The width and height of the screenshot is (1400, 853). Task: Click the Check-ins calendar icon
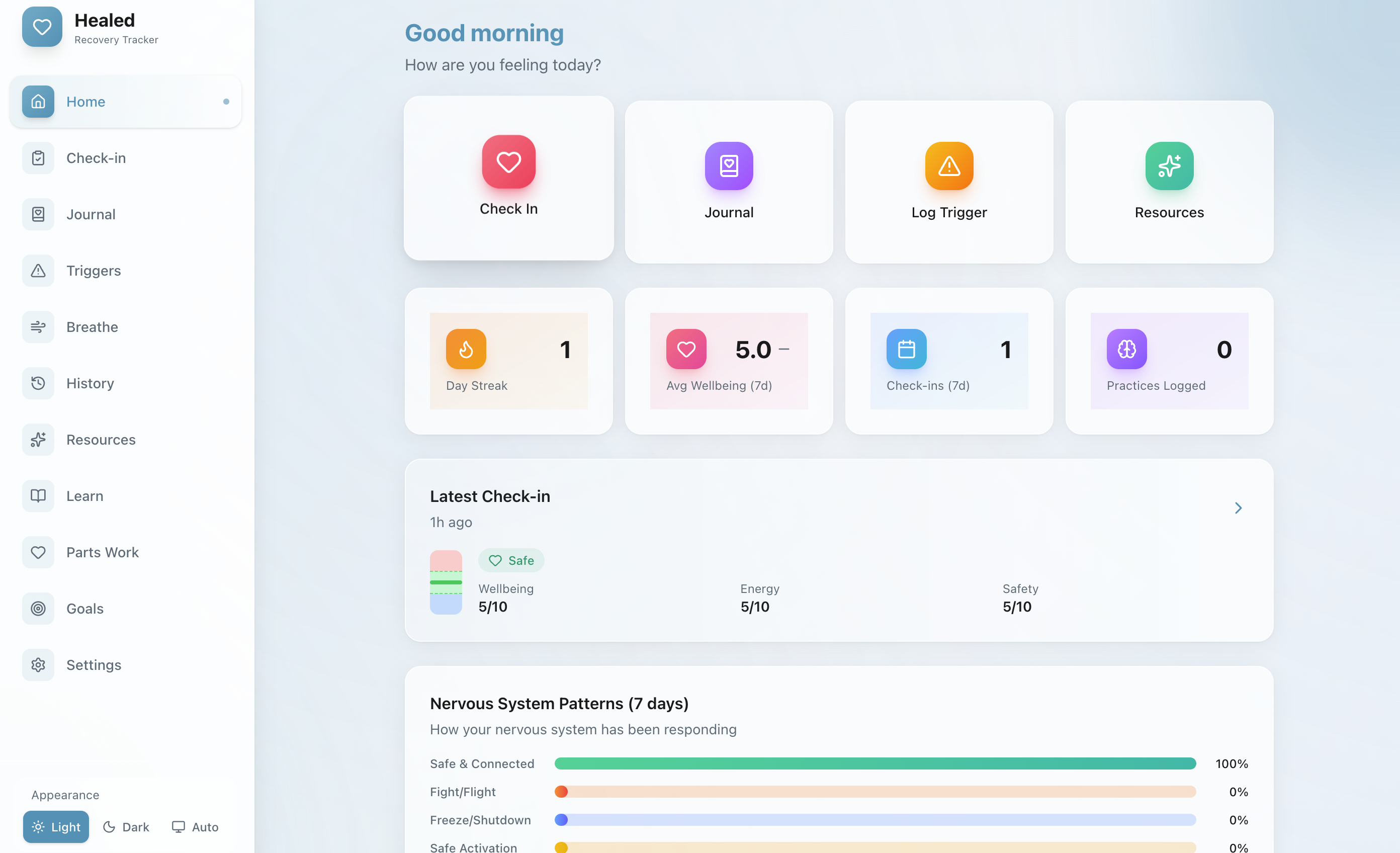pyautogui.click(x=906, y=349)
